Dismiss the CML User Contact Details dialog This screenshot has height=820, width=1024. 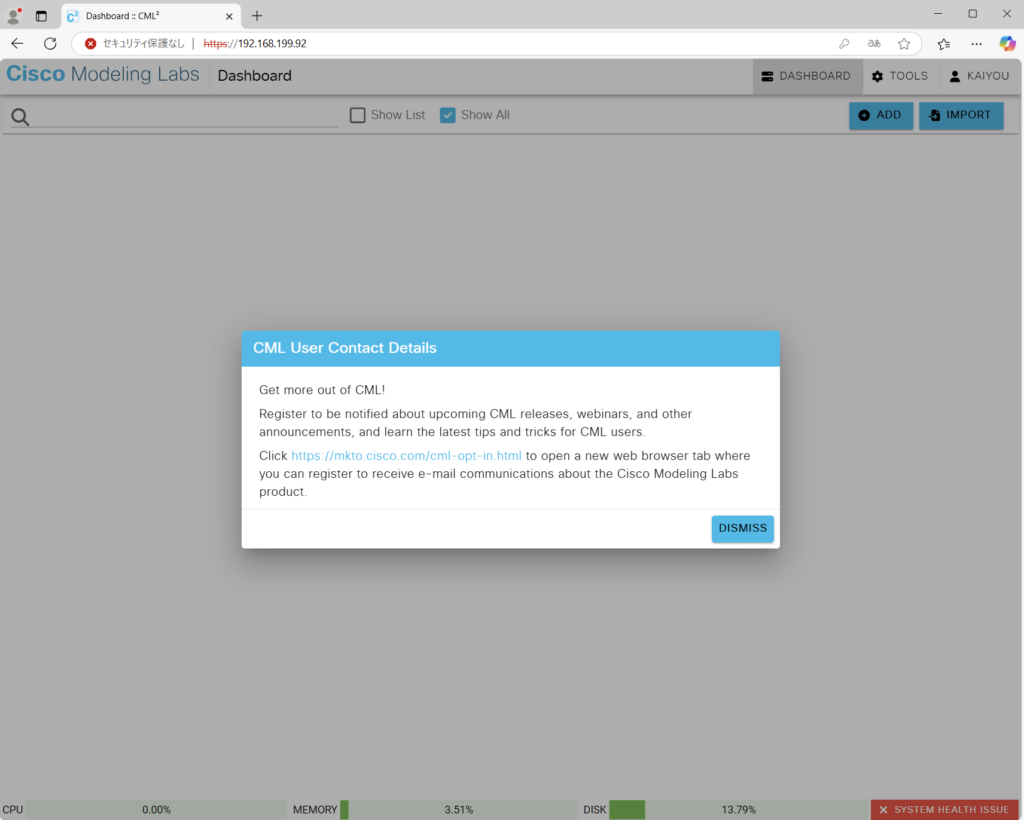[743, 528]
